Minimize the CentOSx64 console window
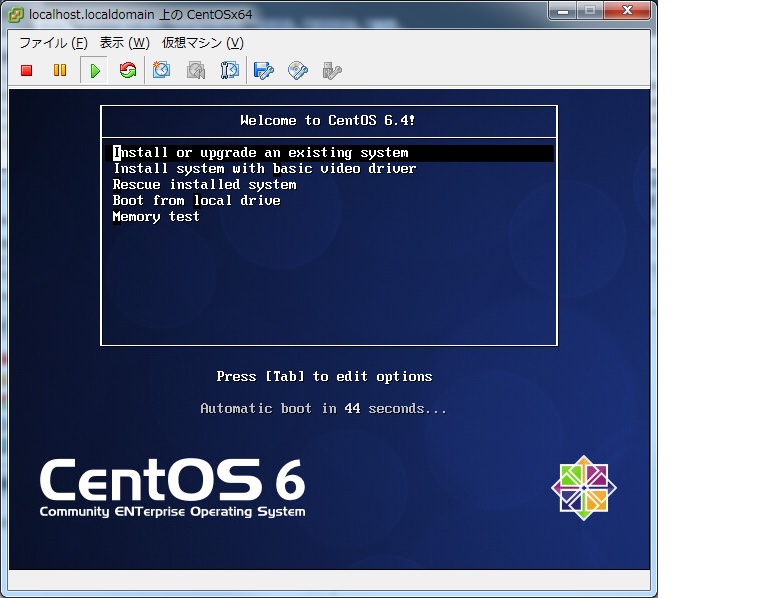Viewport: 760px width, 598px height. [563, 11]
